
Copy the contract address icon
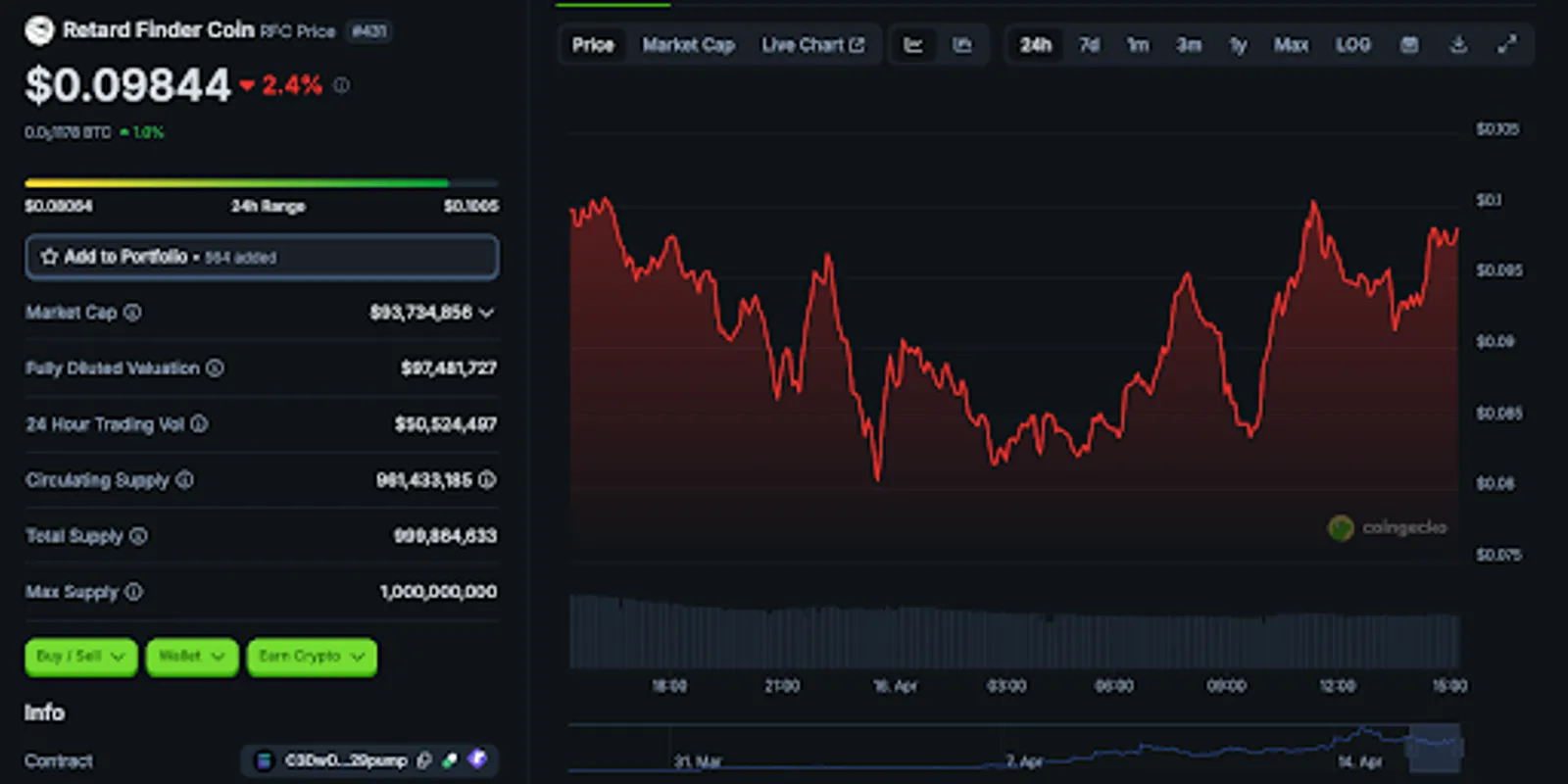tap(424, 760)
